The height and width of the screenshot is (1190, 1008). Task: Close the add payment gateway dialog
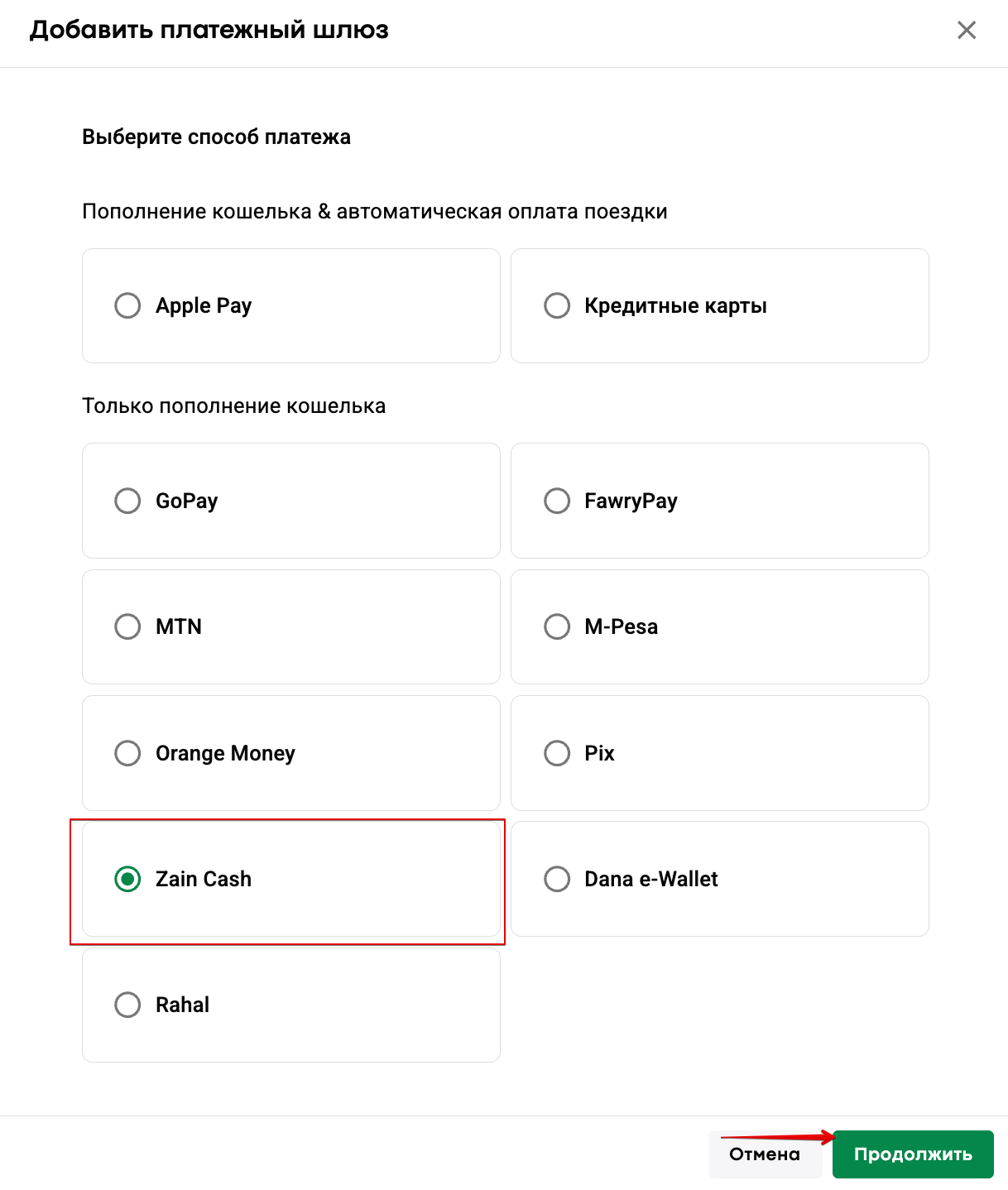tap(966, 31)
